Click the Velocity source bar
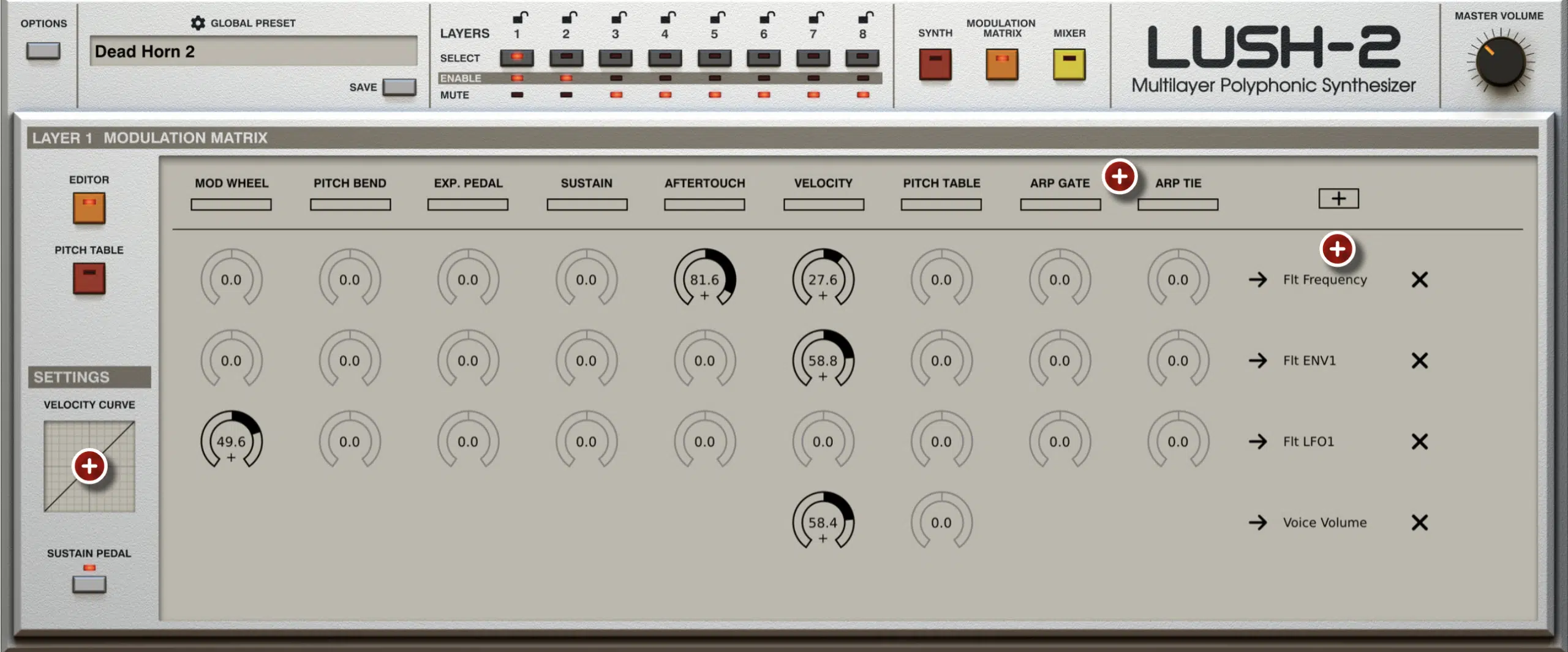This screenshot has height=652, width=1568. [823, 204]
